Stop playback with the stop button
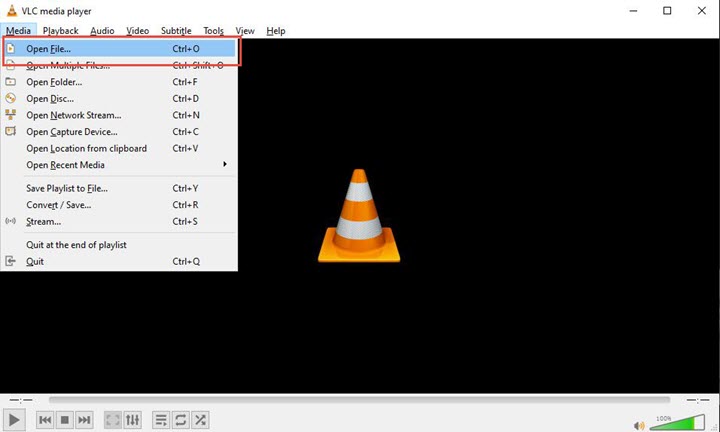This screenshot has width=720, height=432. point(65,420)
